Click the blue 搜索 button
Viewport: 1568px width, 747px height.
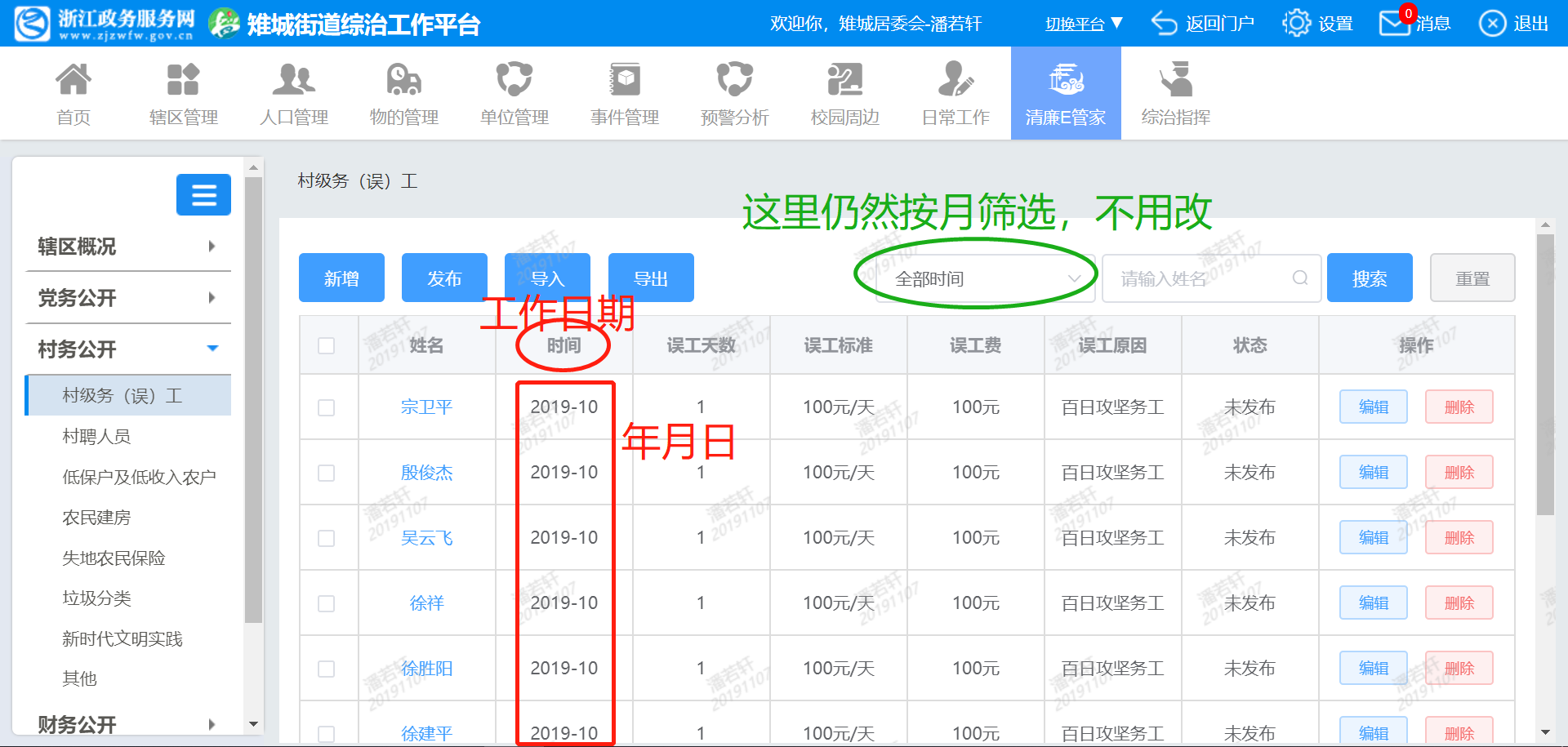[x=1369, y=278]
